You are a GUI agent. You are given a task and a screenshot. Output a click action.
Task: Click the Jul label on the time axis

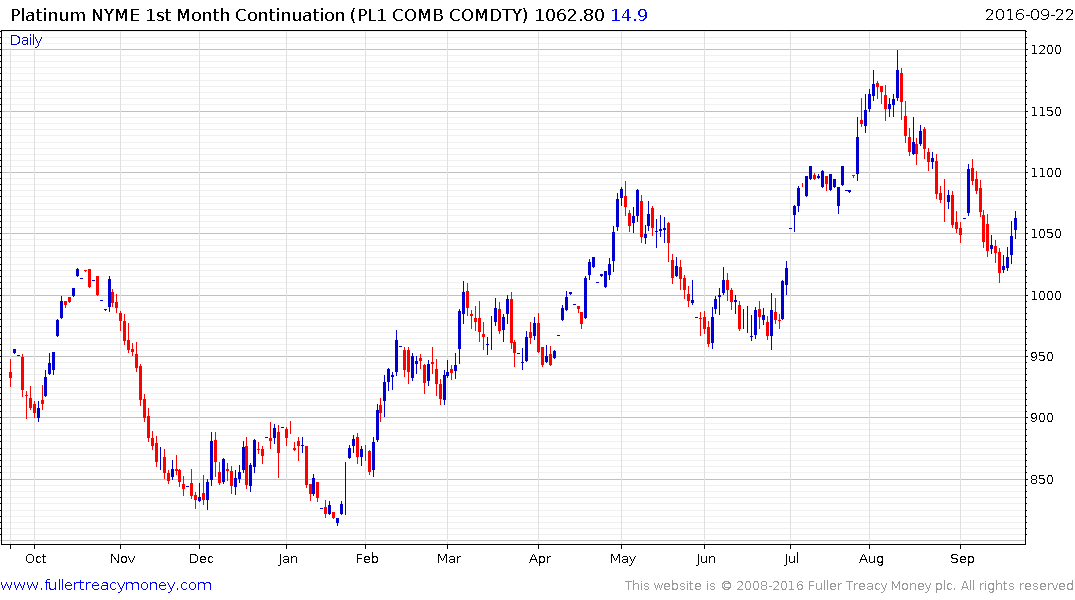pos(792,559)
